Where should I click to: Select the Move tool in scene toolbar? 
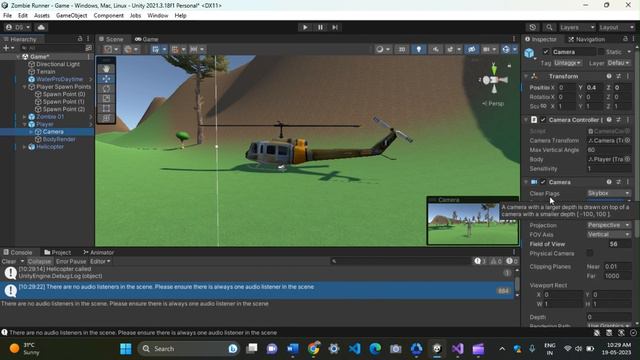click(106, 79)
